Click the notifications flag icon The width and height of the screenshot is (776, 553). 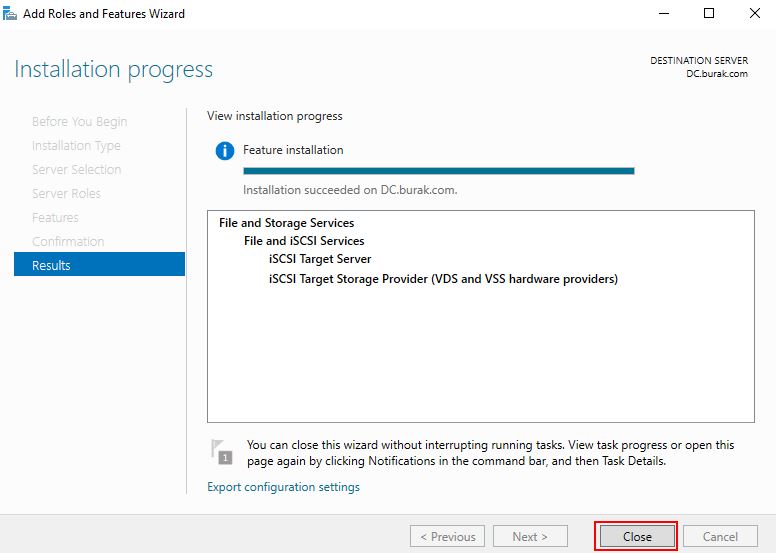click(x=221, y=451)
